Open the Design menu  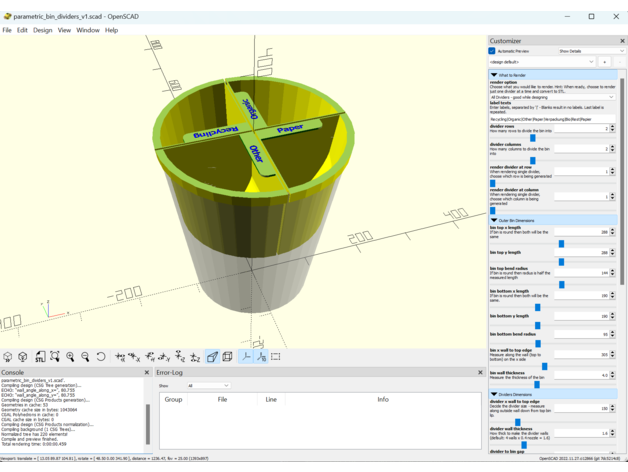[42, 30]
